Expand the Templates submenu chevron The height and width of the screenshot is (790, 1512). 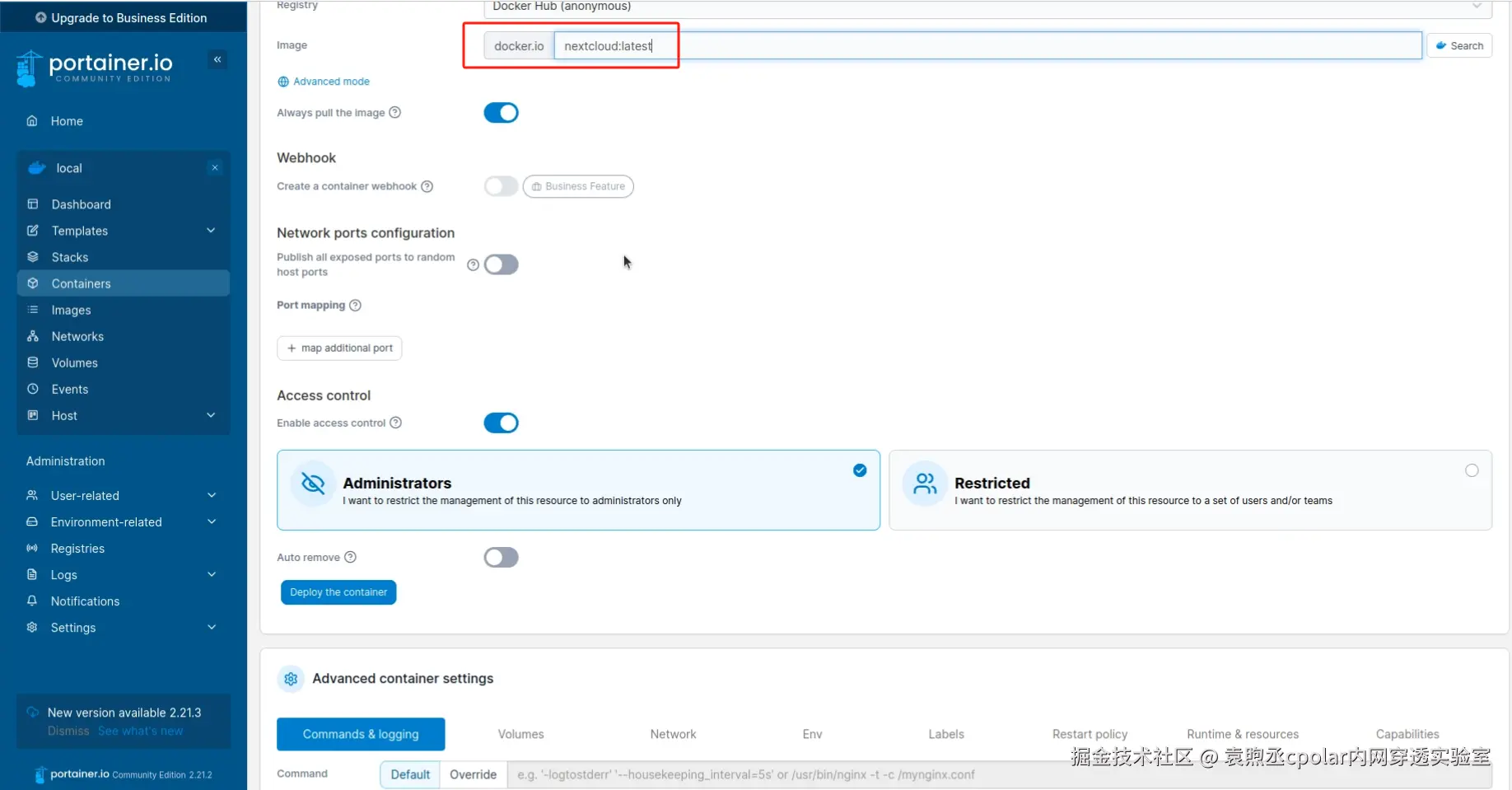pos(211,231)
